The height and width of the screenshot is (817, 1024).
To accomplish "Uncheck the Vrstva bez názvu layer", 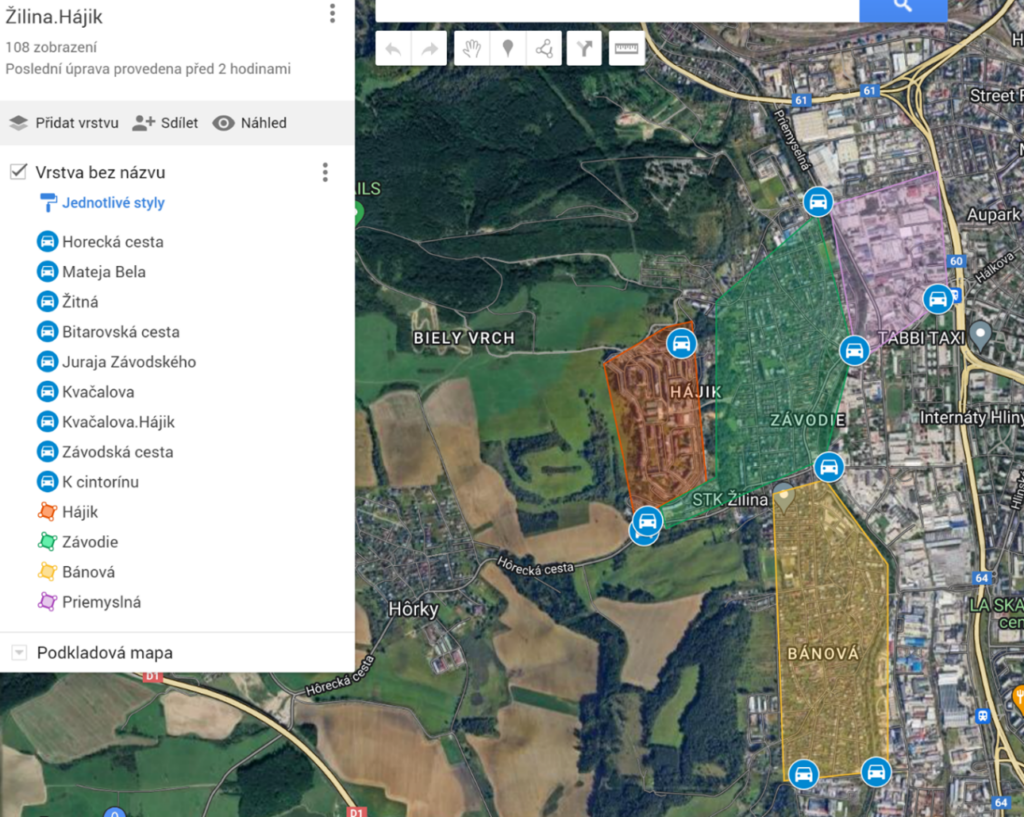I will click(x=17, y=171).
